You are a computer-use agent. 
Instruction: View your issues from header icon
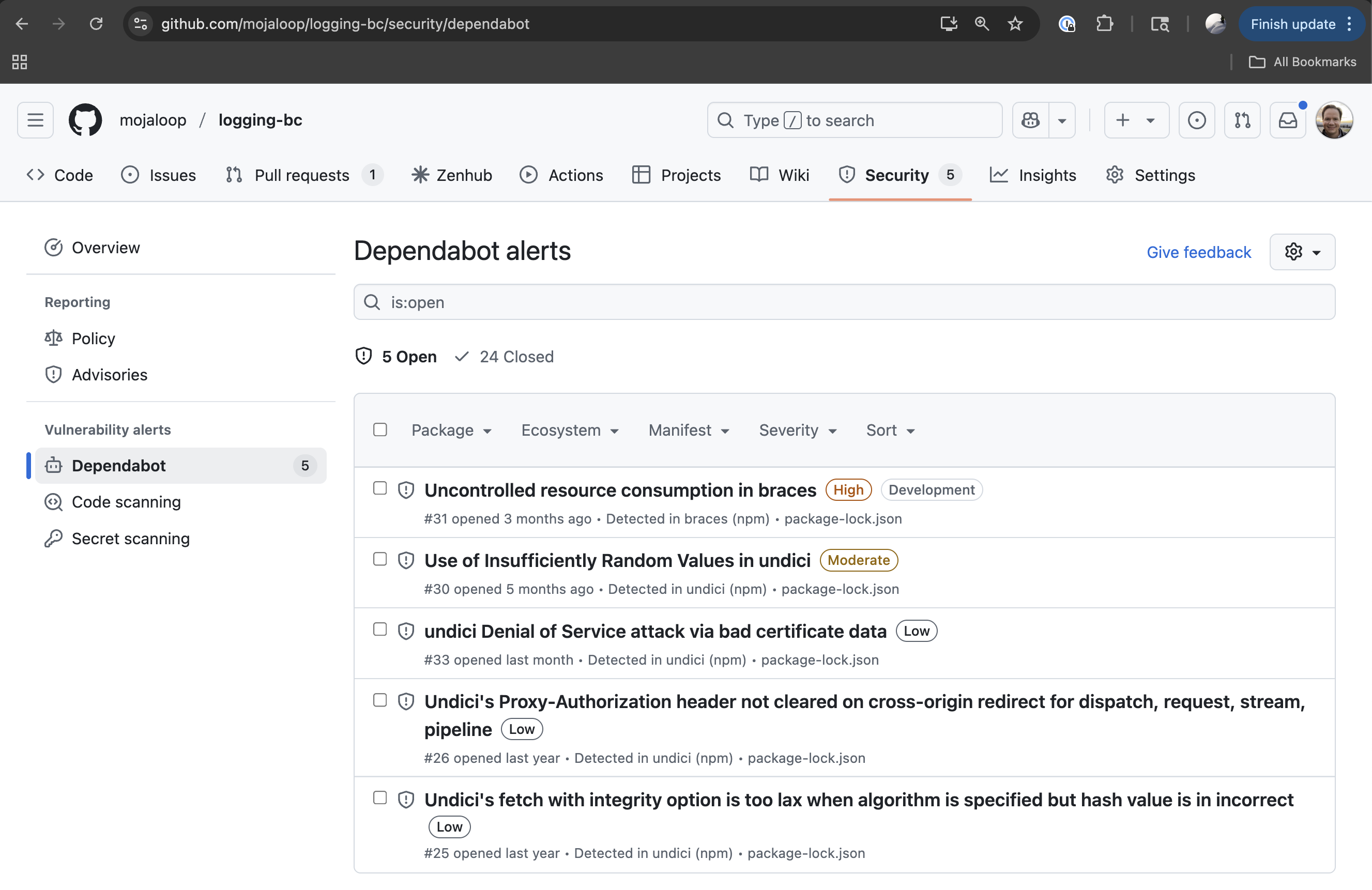[x=1197, y=120]
